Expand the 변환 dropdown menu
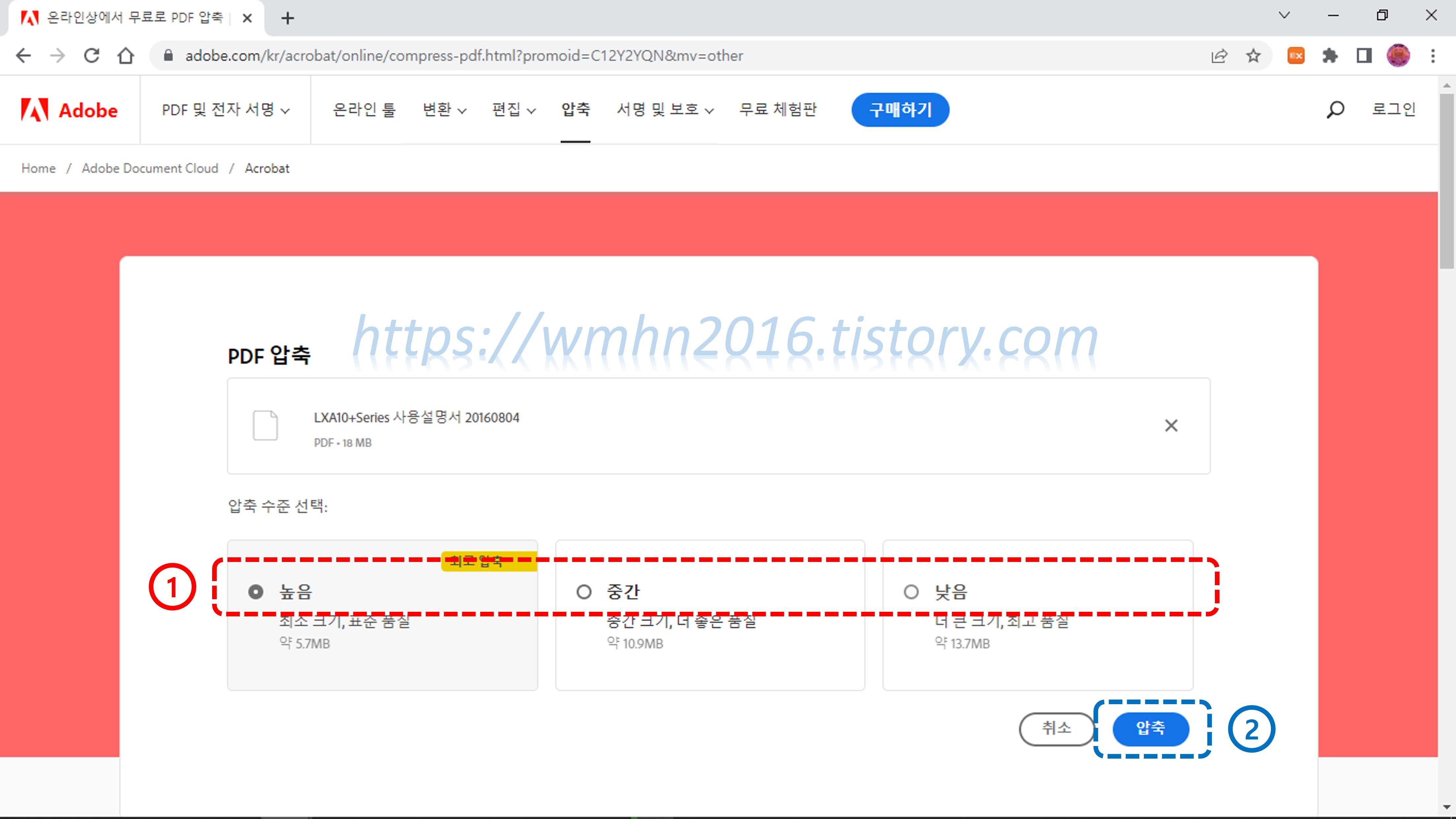This screenshot has height=819, width=1456. tap(445, 110)
